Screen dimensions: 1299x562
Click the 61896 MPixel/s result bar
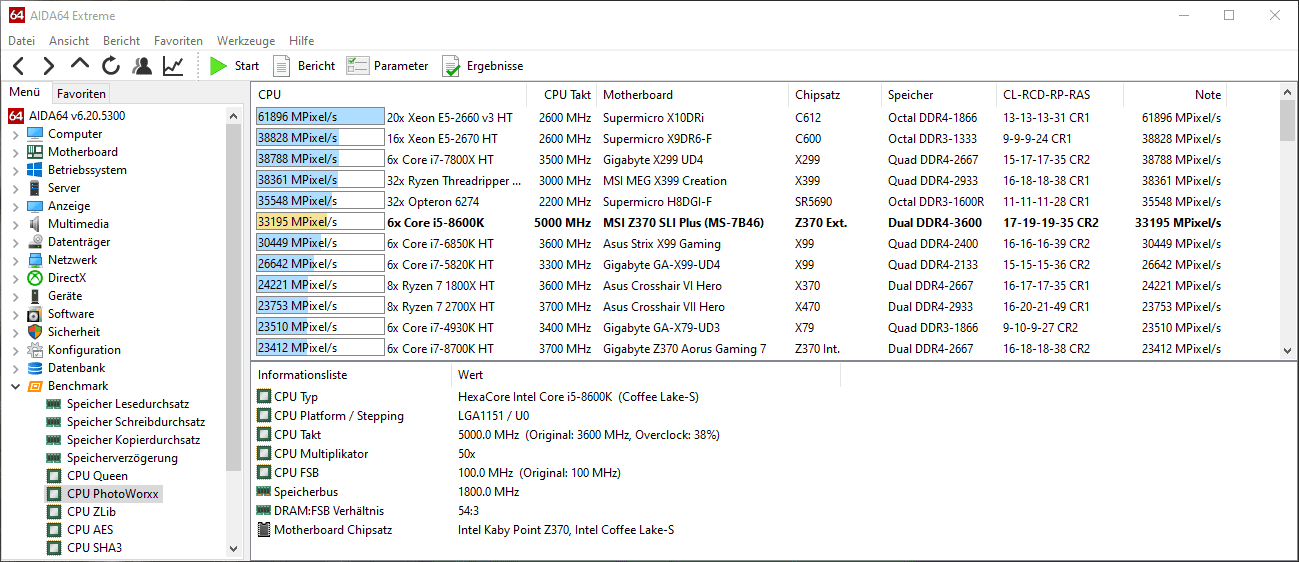(320, 117)
